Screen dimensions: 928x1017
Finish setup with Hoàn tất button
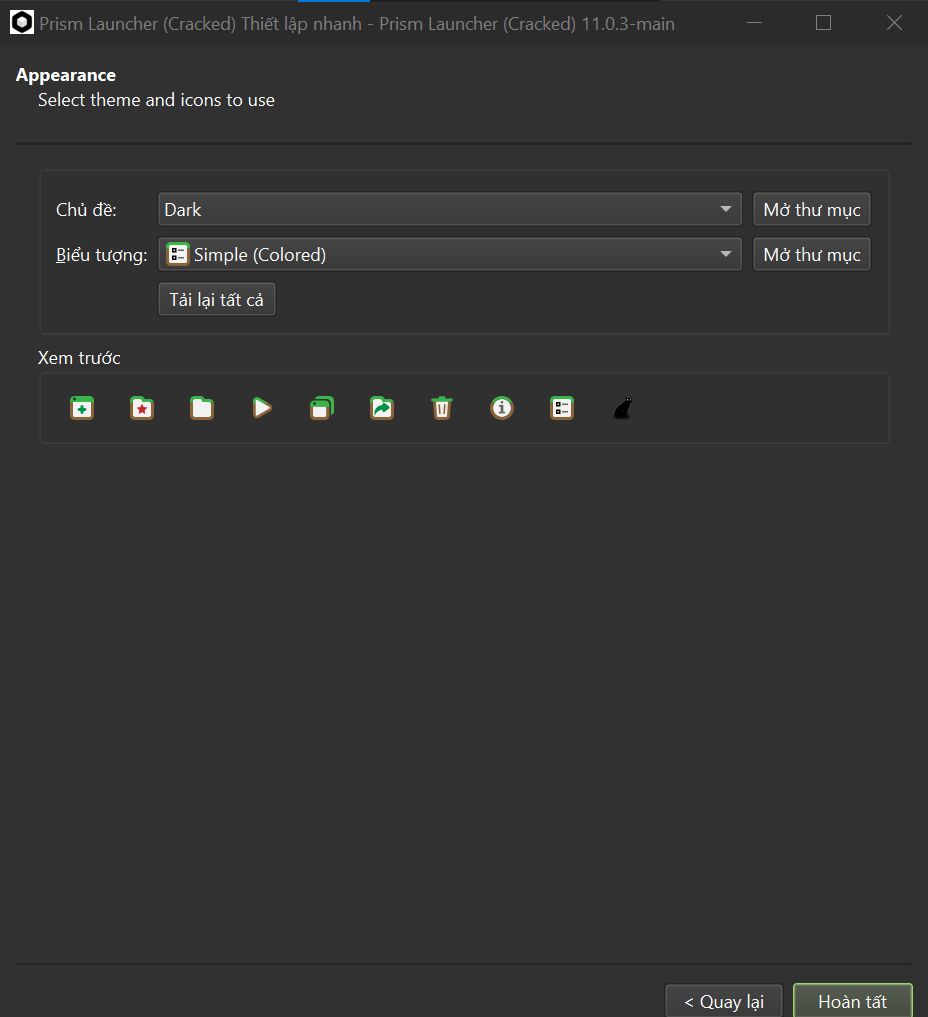[x=853, y=1001]
